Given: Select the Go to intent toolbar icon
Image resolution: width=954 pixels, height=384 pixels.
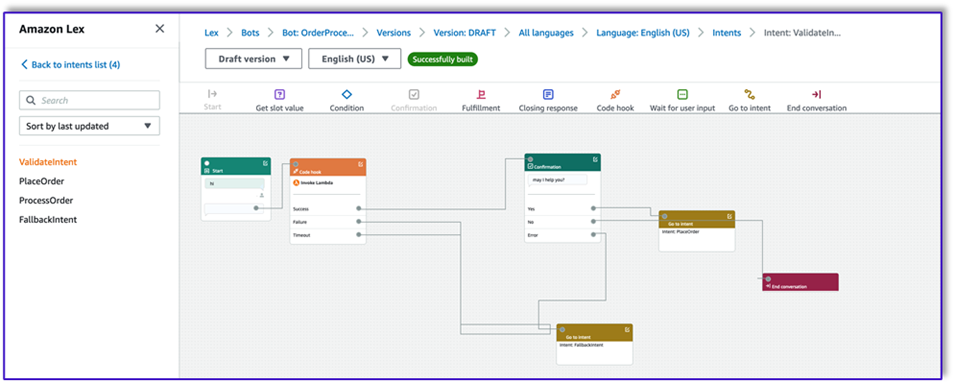Looking at the screenshot, I should [750, 94].
